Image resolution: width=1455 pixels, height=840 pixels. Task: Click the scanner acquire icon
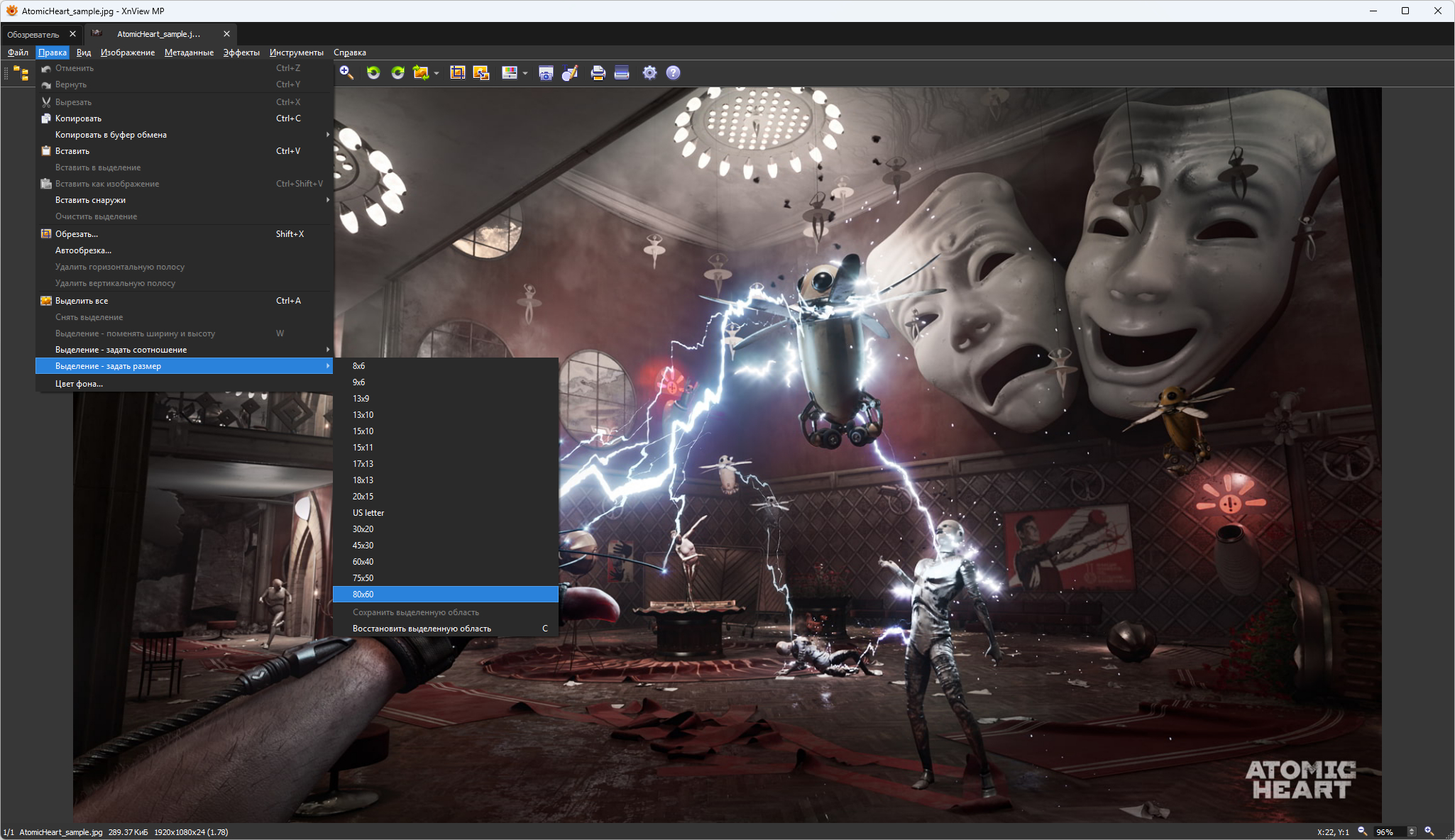(x=622, y=72)
